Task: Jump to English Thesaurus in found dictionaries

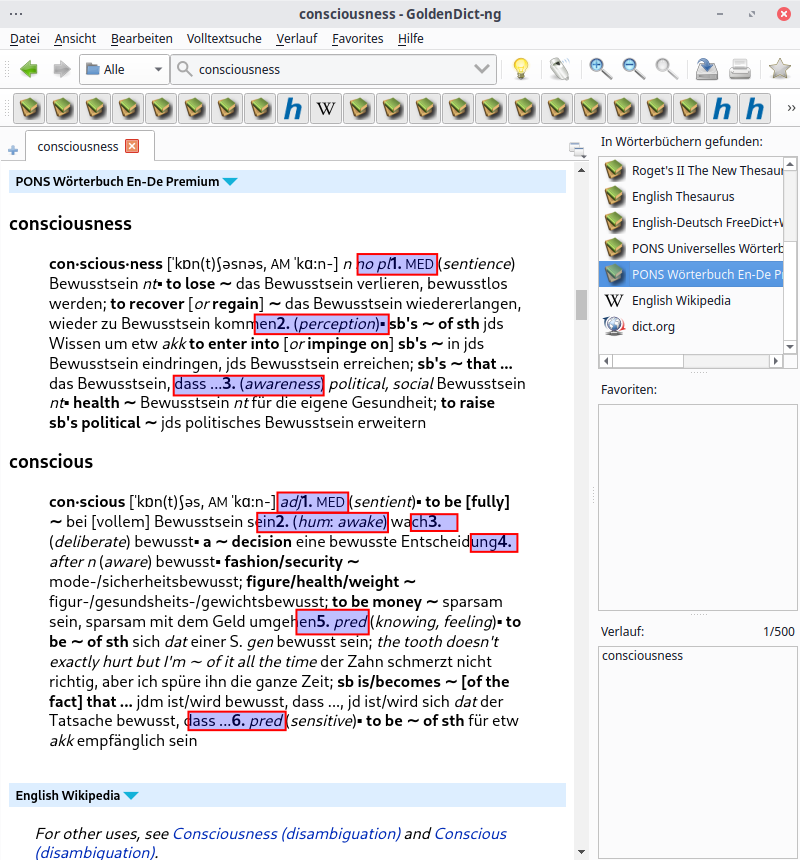Action: (x=693, y=196)
